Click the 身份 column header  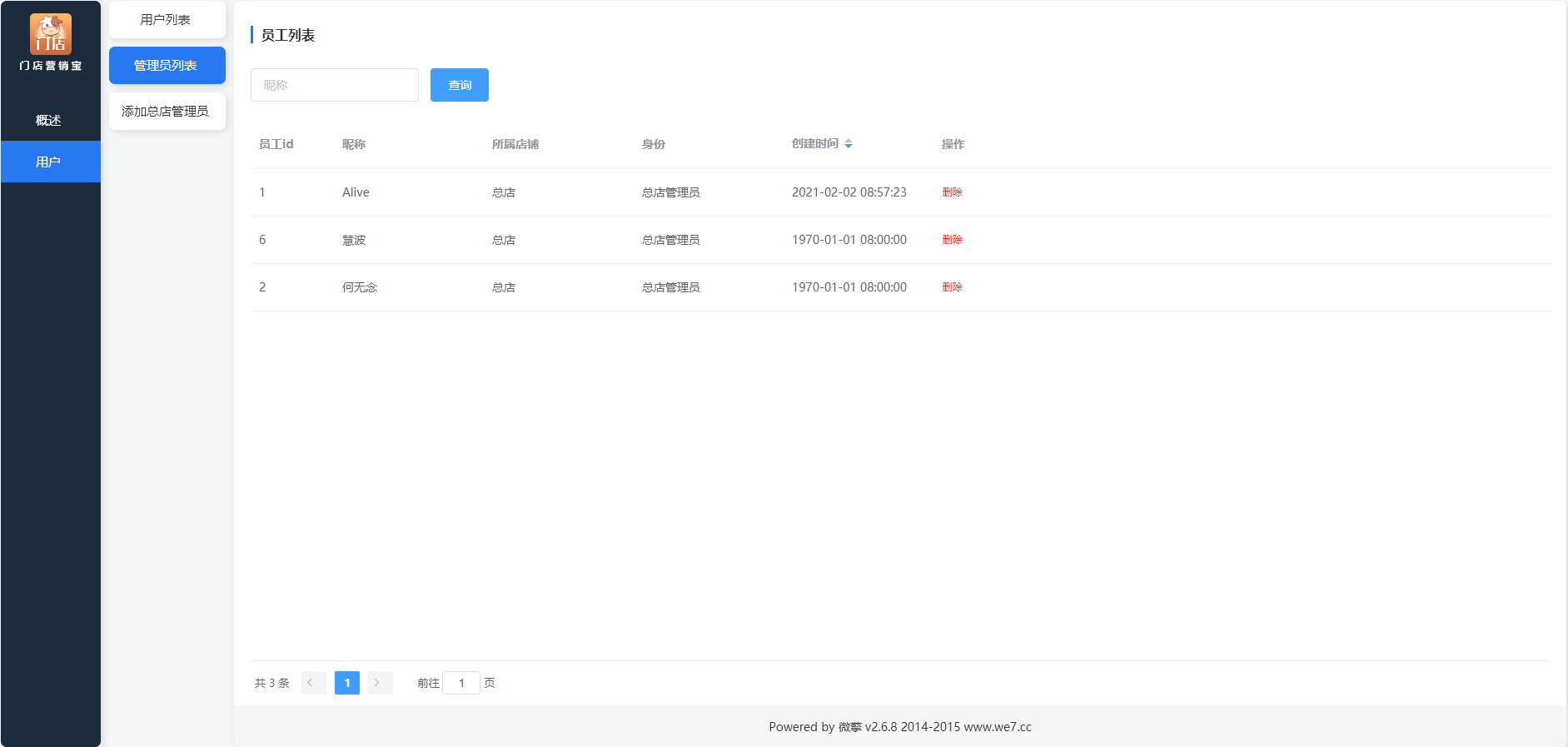click(654, 144)
